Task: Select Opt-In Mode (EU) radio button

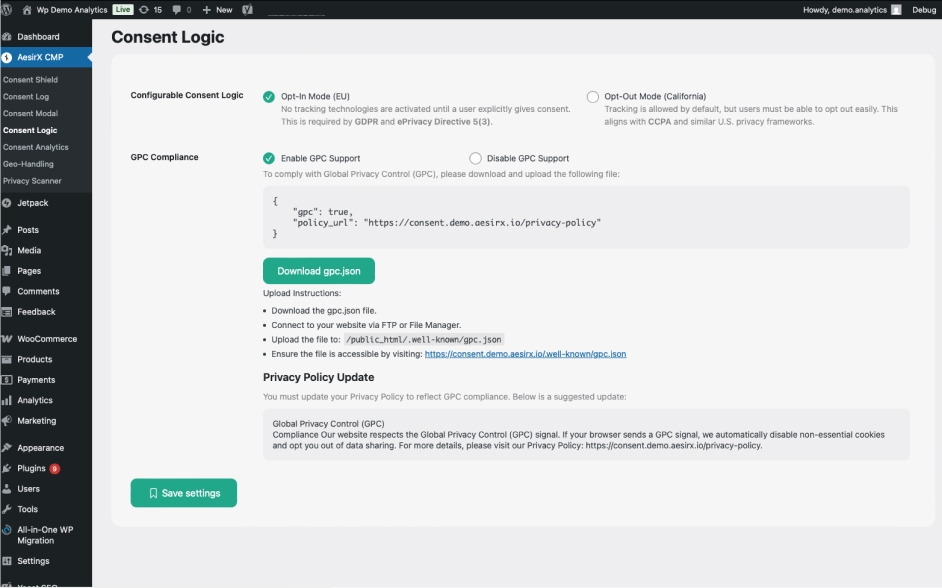Action: coord(269,97)
